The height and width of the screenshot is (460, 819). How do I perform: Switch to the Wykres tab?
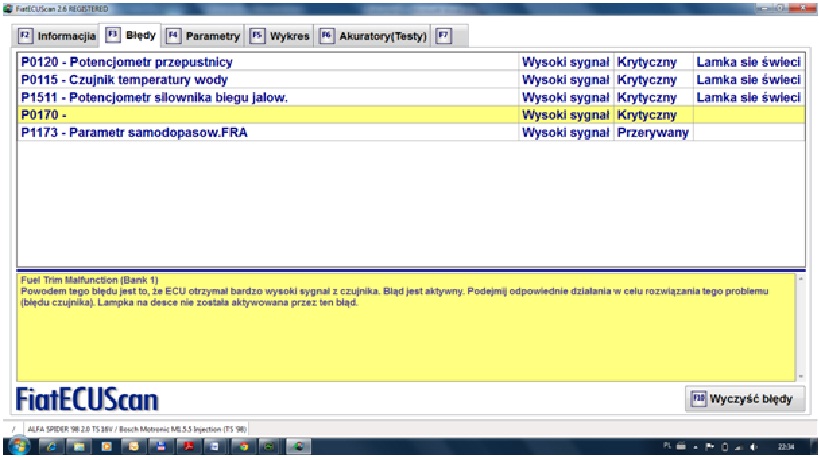coord(280,36)
